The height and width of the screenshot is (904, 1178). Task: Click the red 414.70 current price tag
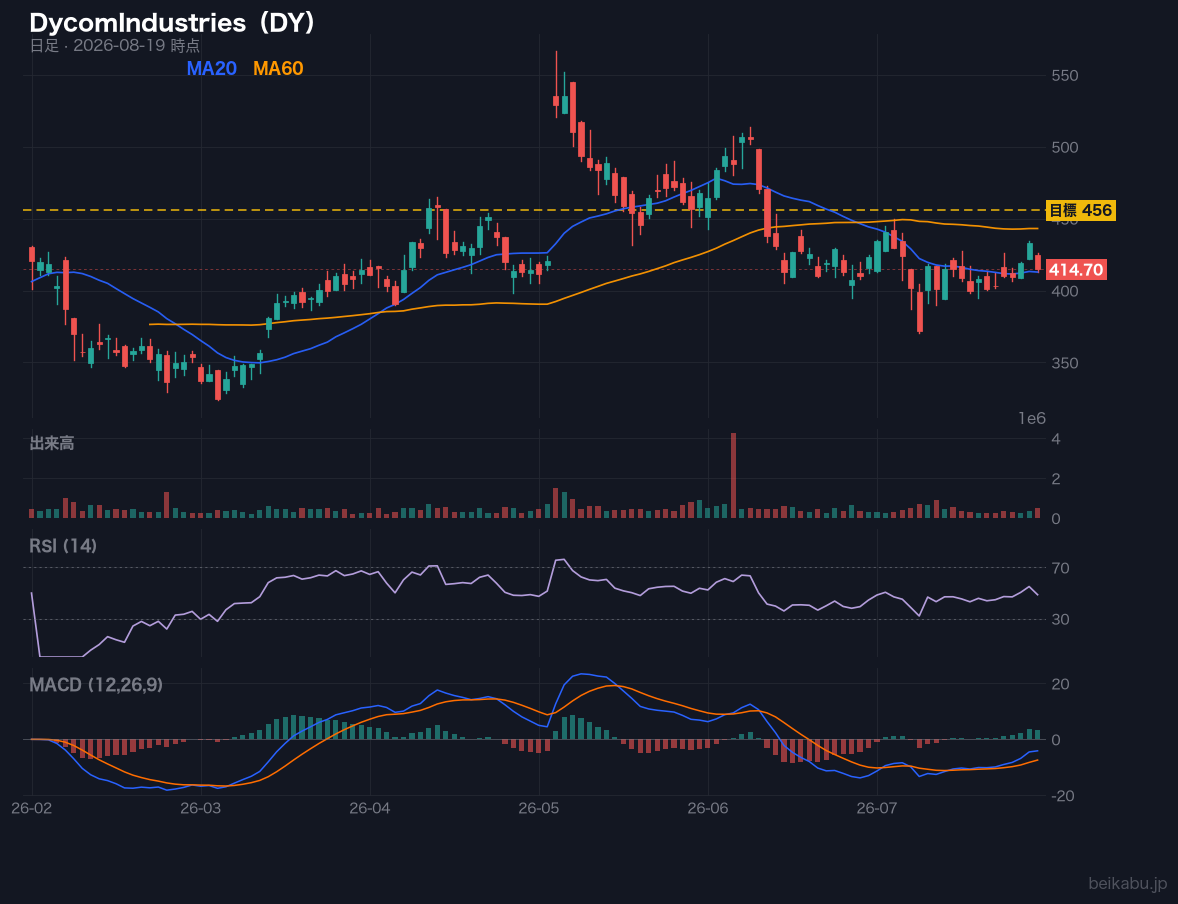pyautogui.click(x=1076, y=270)
